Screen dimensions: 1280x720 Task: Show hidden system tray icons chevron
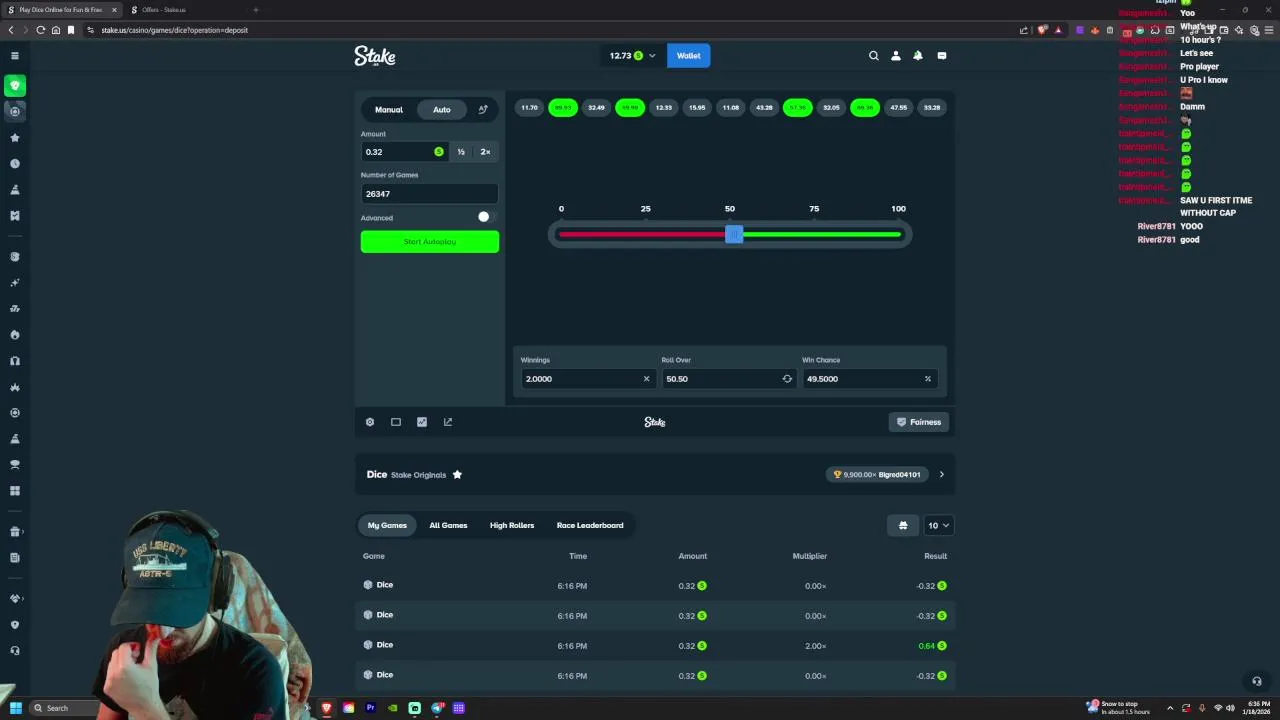1170,708
